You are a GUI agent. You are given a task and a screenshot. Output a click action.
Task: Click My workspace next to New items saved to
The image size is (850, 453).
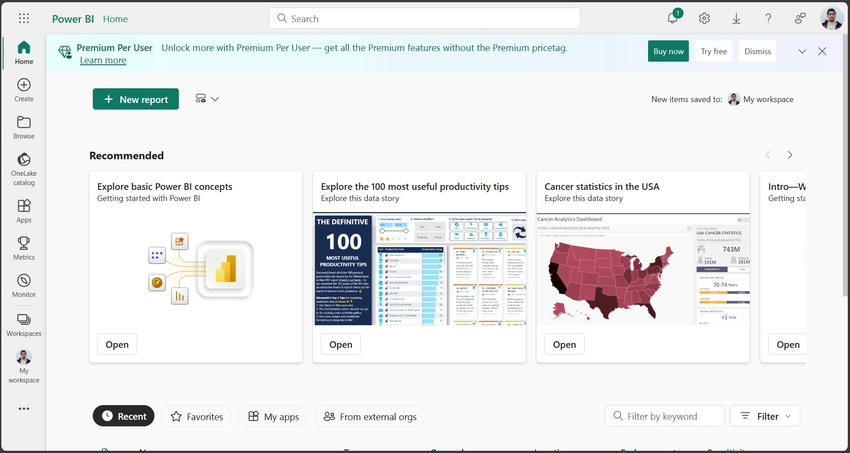click(x=761, y=99)
